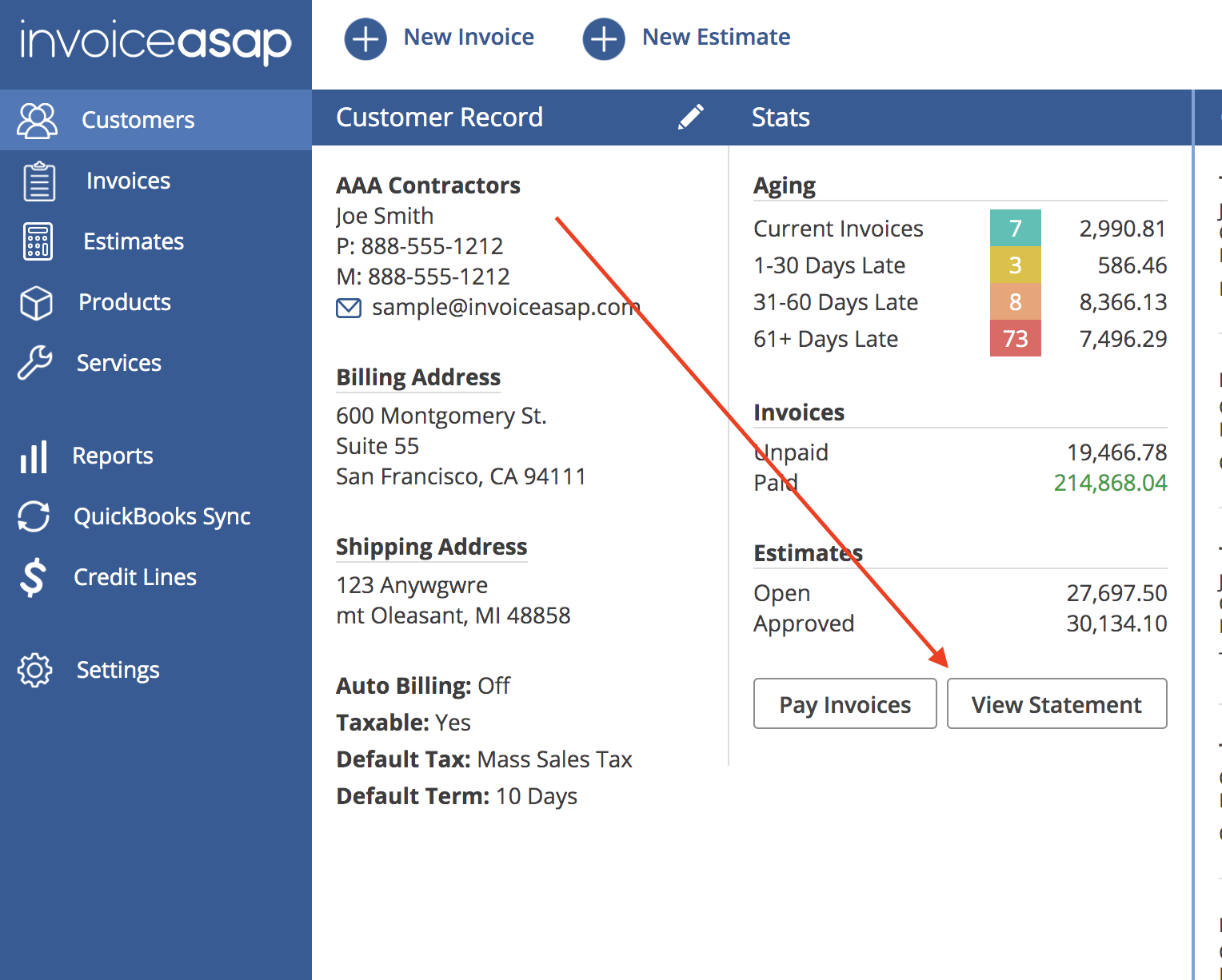Click the 31-60 Days Late label
The height and width of the screenshot is (980, 1222).
pos(836,302)
